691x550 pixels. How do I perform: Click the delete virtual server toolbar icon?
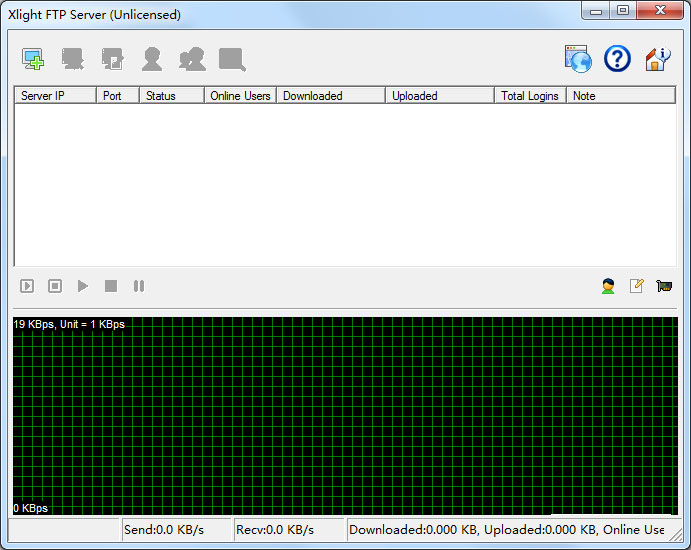pyautogui.click(x=72, y=59)
